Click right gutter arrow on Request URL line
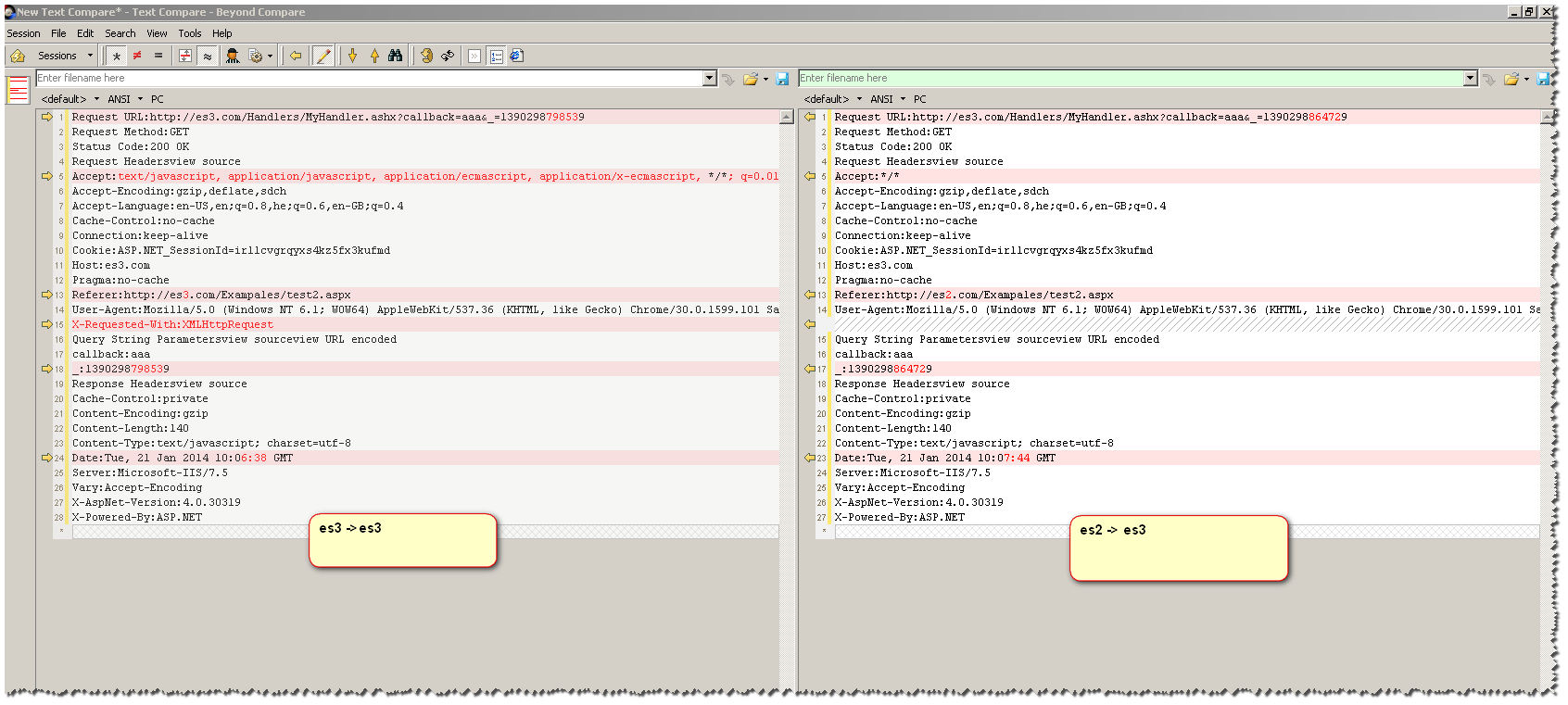 tap(809, 117)
